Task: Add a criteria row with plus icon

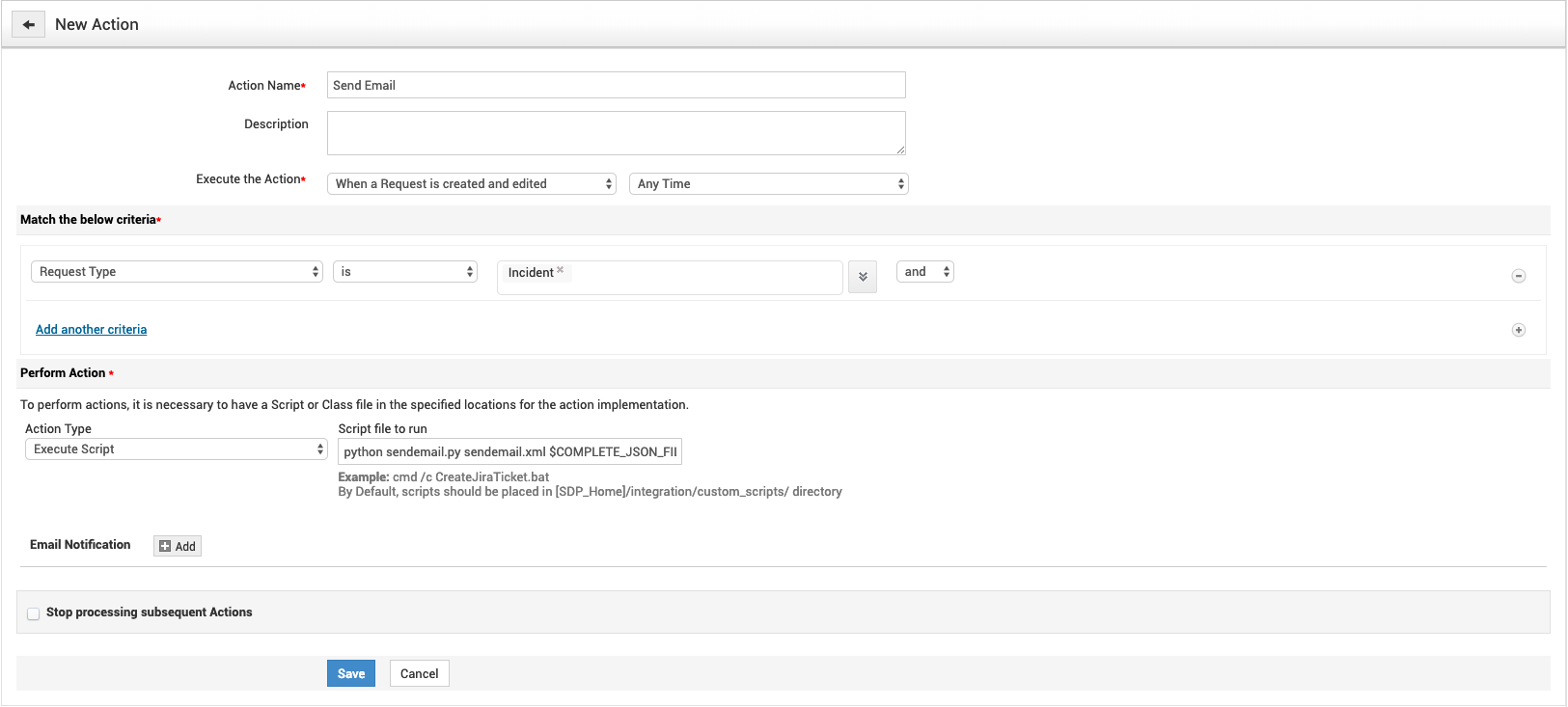Action: click(x=1519, y=330)
